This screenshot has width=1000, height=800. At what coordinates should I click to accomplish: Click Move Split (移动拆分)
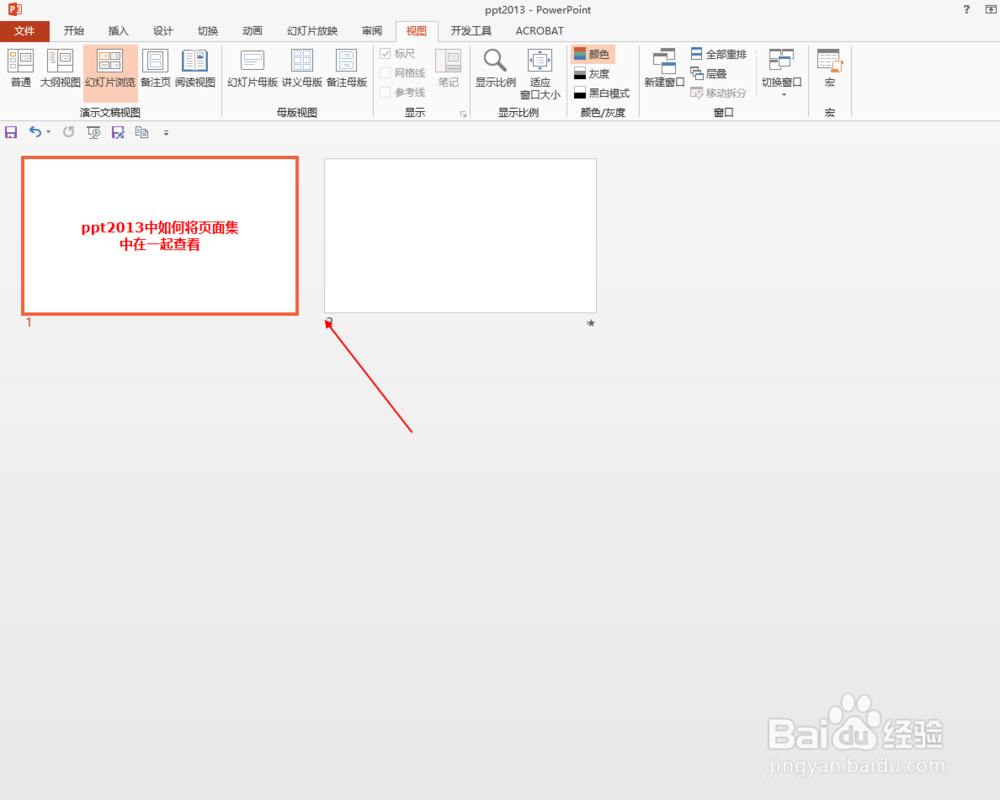719,93
